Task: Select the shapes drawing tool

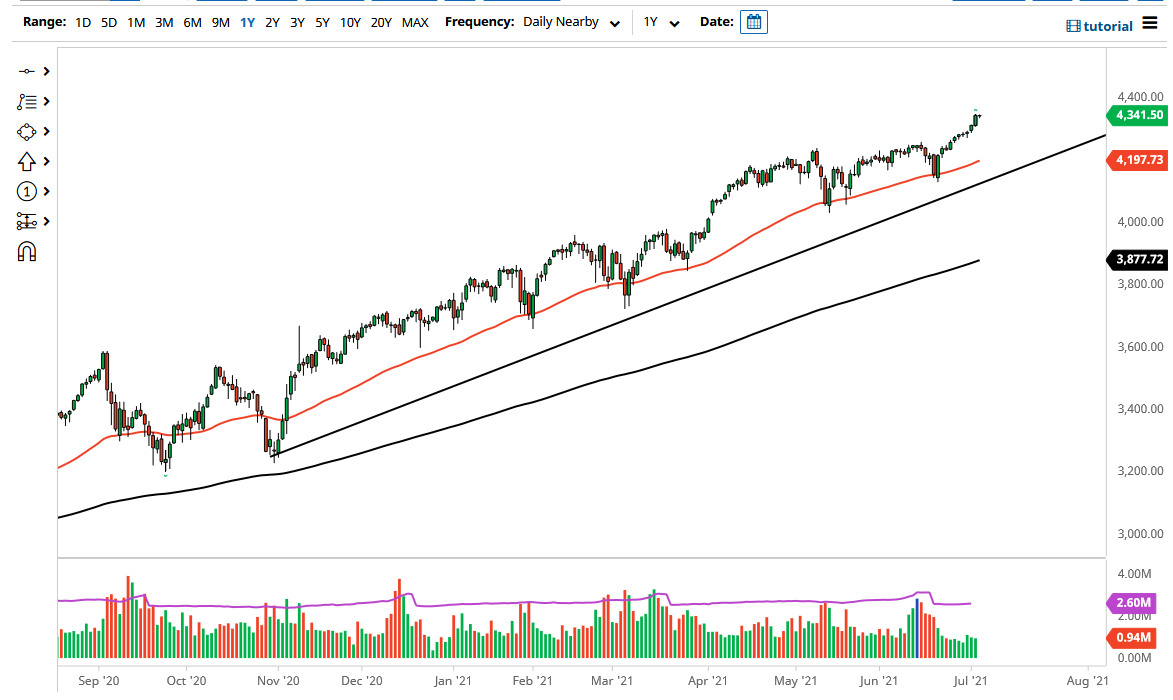Action: coord(28,131)
